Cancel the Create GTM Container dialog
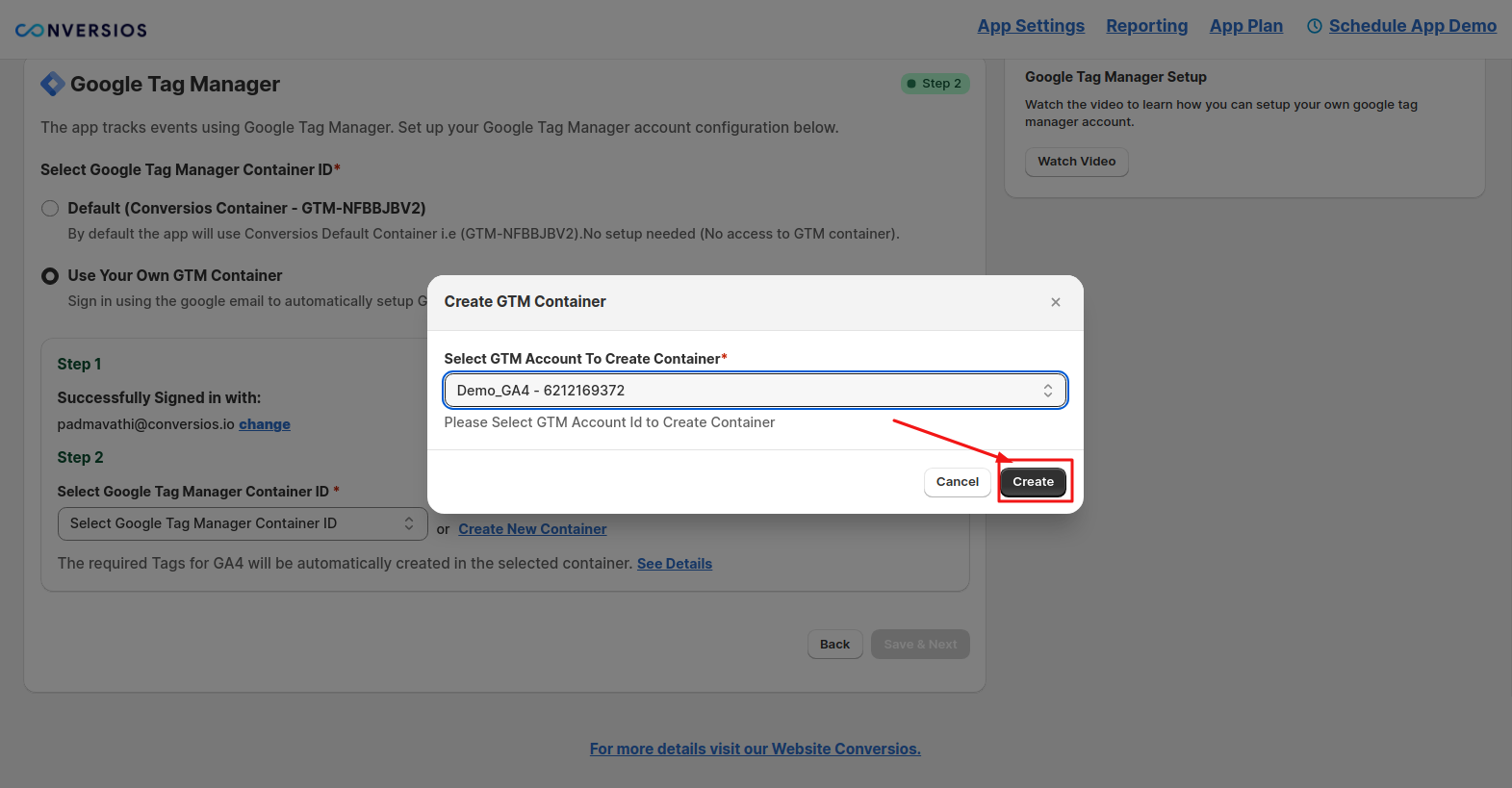This screenshot has height=788, width=1512. (958, 482)
